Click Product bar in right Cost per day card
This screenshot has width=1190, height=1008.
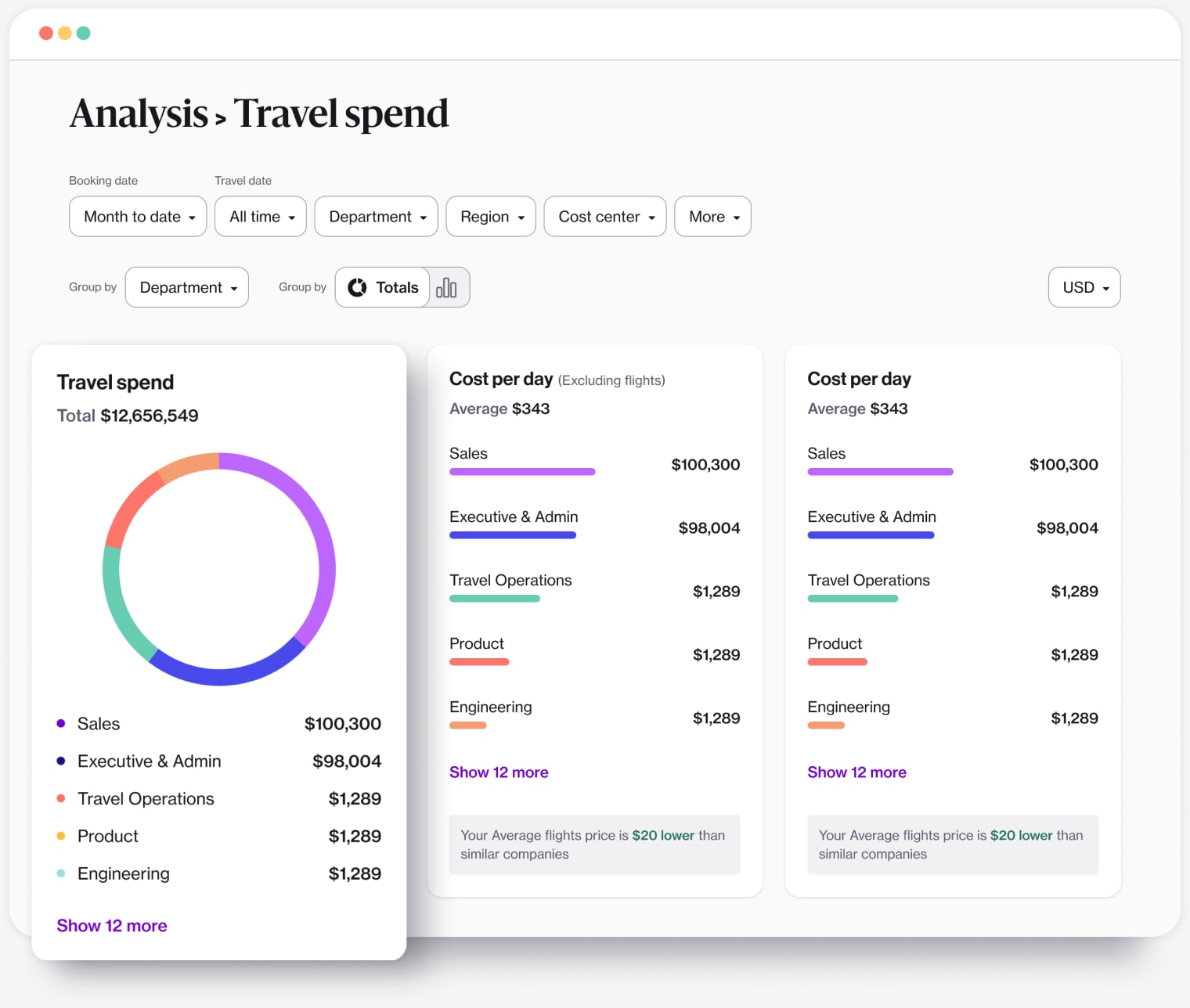tap(838, 662)
